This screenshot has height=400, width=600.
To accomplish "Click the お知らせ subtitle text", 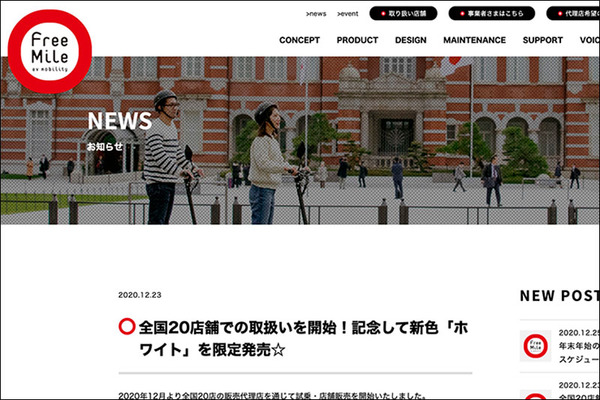I will click(x=104, y=146).
